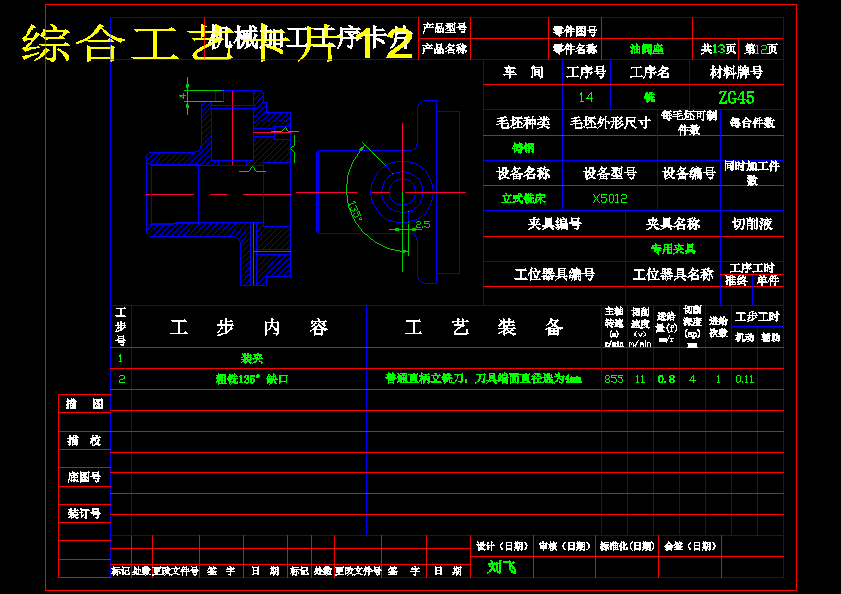This screenshot has height=594, width=841.
Task: Select the 进给次数 column header
Action: click(x=718, y=327)
